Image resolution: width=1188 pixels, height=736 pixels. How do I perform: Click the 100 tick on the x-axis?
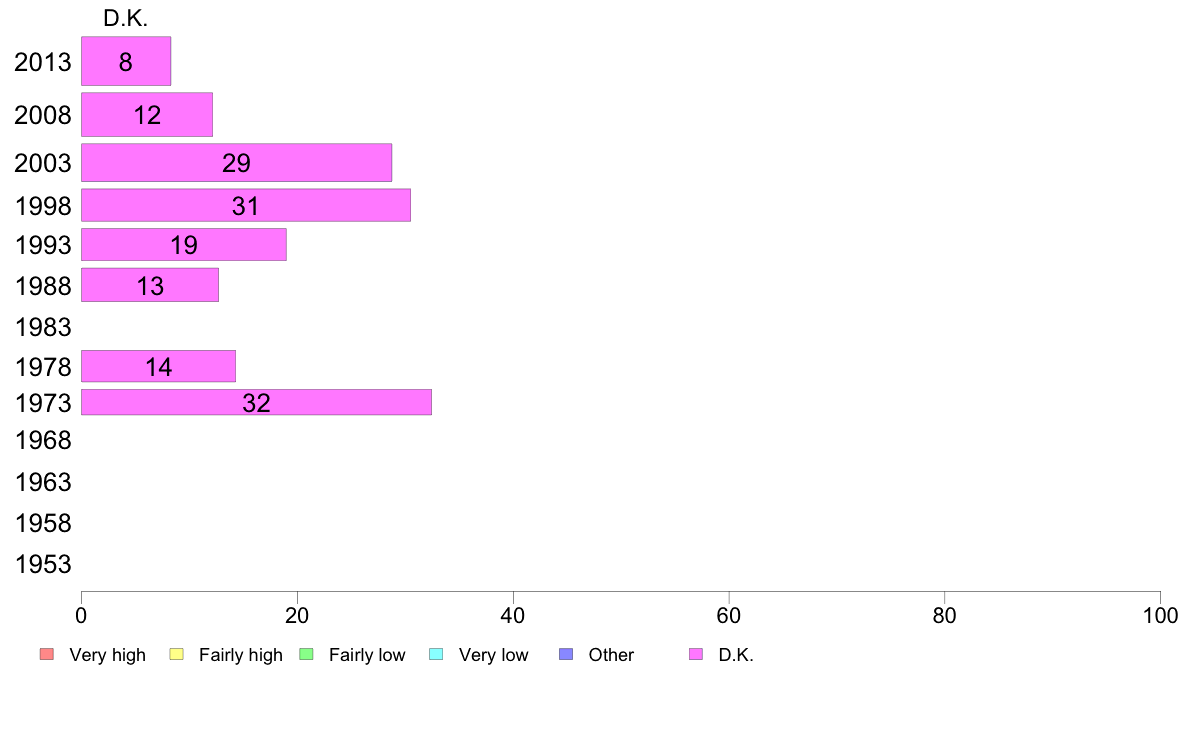(x=1160, y=615)
